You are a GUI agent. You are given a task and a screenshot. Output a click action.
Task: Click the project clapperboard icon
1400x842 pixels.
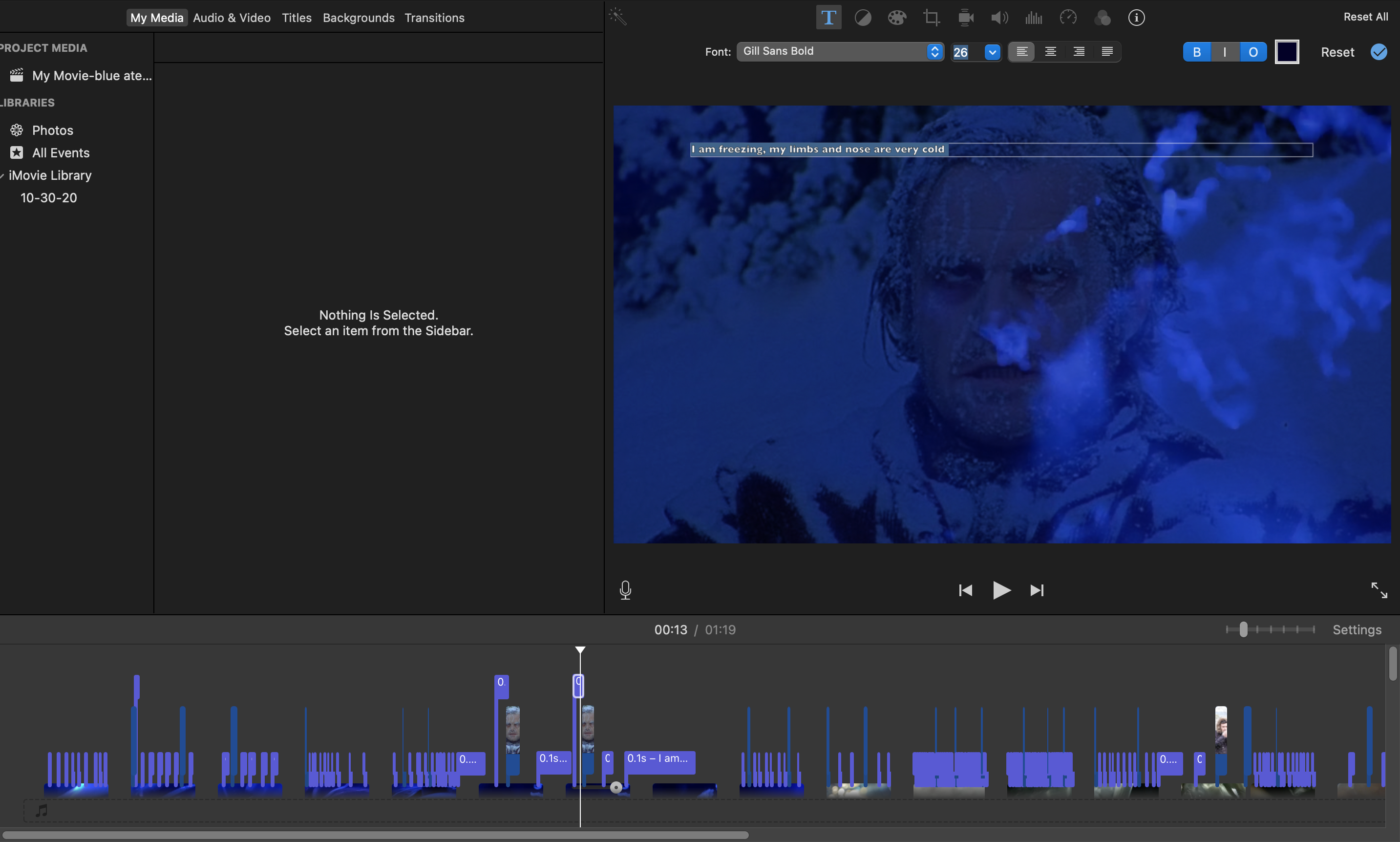tap(17, 75)
